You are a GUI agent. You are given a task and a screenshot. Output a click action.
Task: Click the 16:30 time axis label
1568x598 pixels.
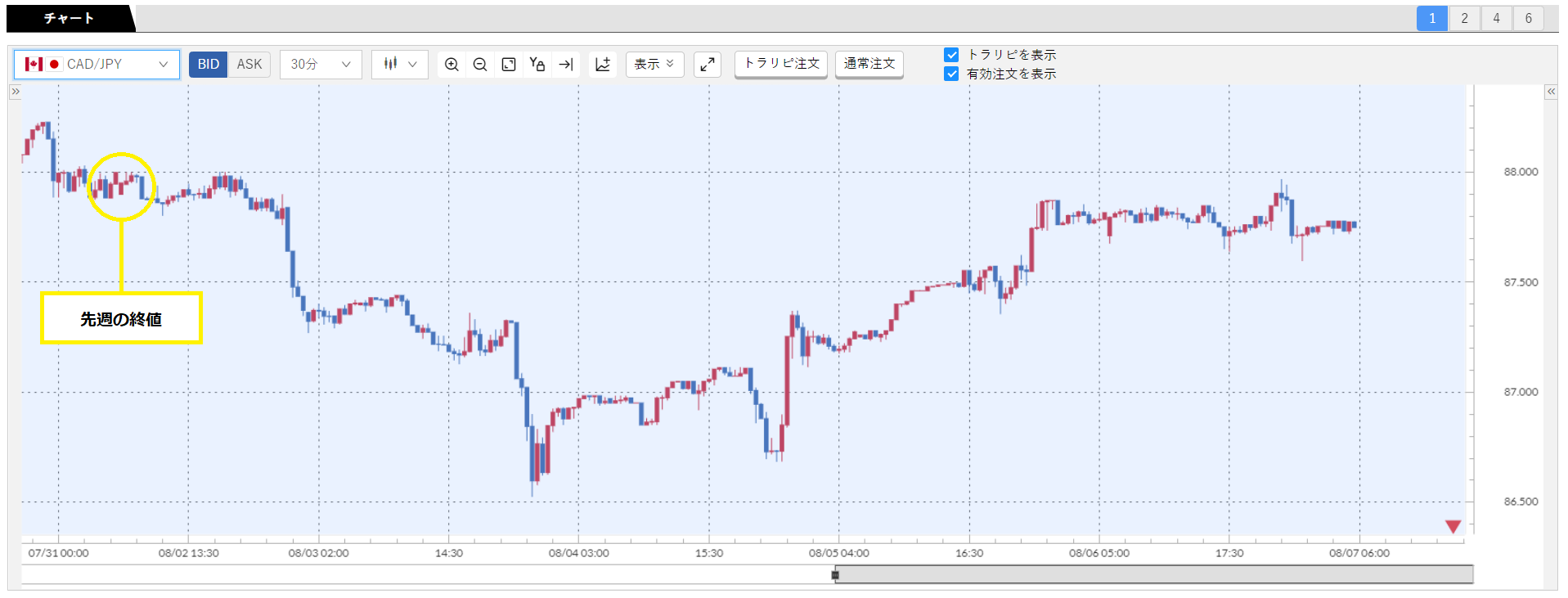tap(968, 553)
